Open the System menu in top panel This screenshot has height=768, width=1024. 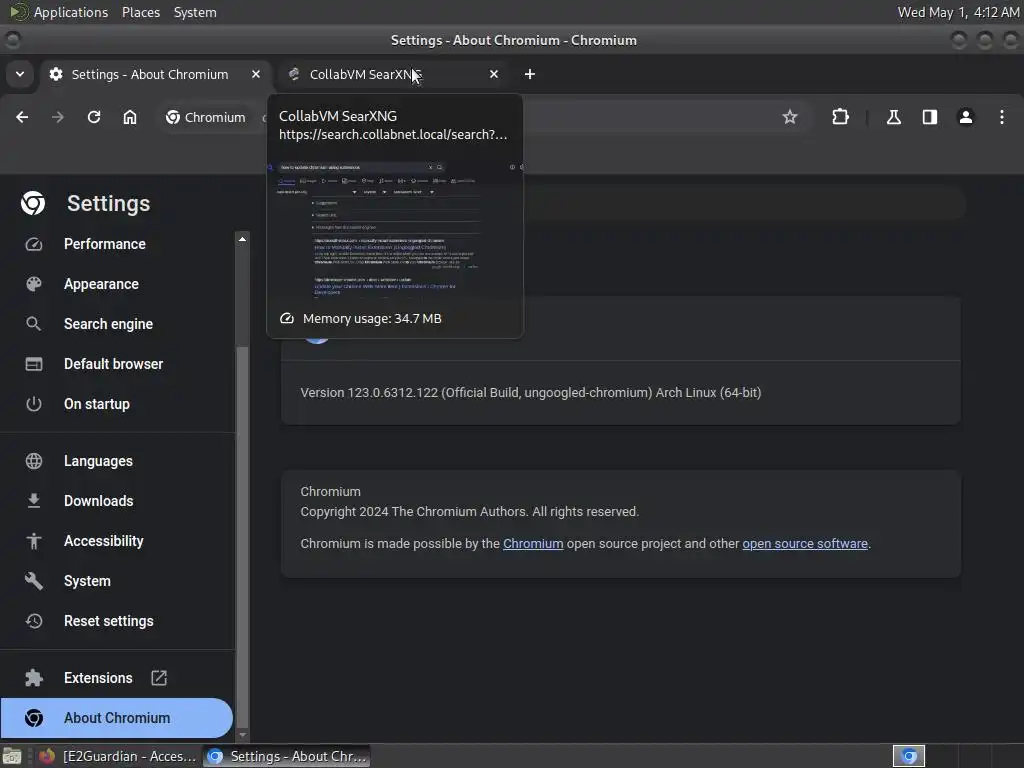pos(195,12)
